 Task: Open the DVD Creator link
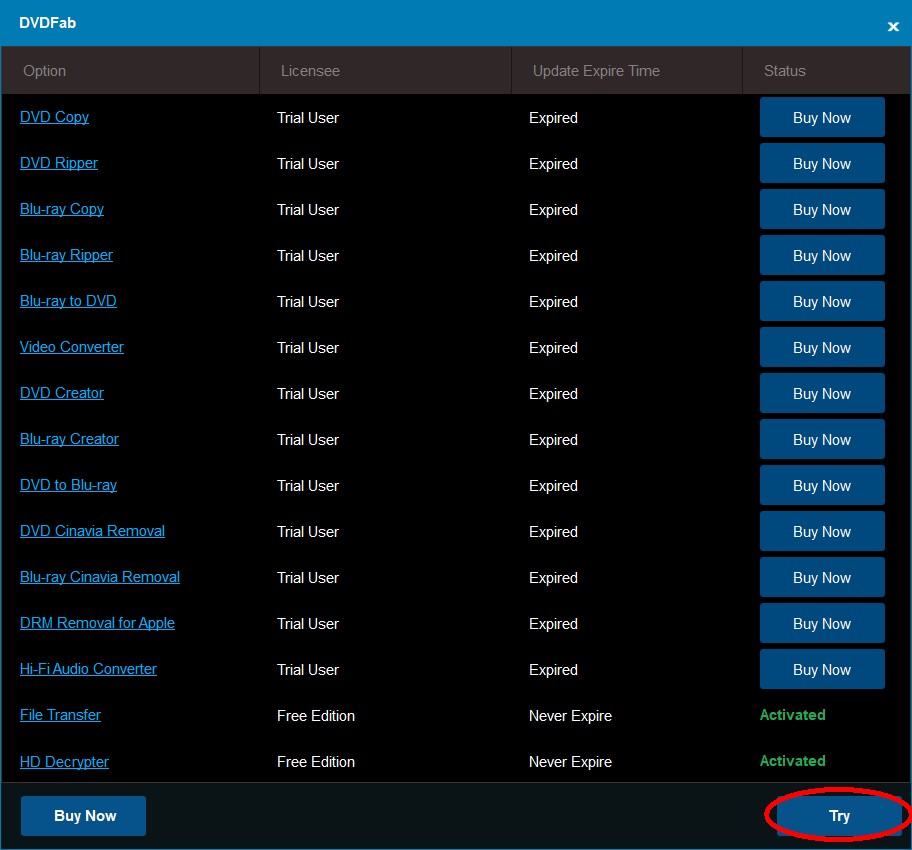point(62,393)
